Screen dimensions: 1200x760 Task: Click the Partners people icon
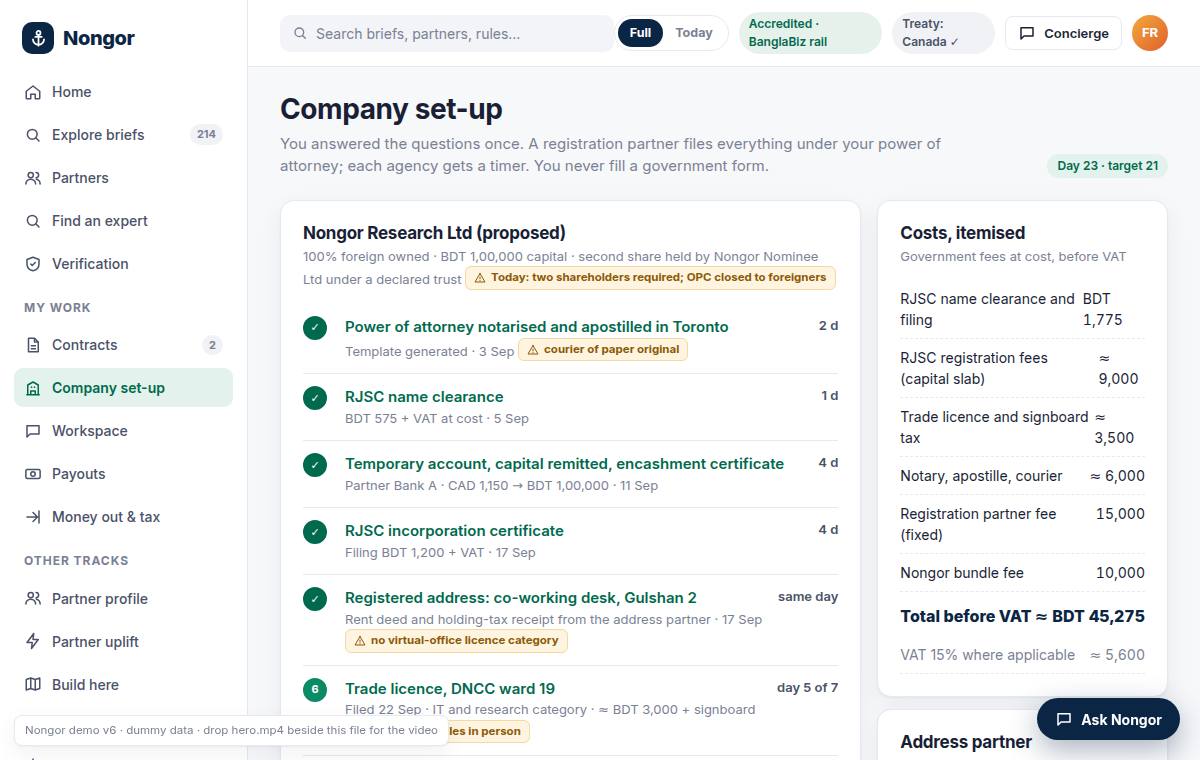pyautogui.click(x=33, y=178)
